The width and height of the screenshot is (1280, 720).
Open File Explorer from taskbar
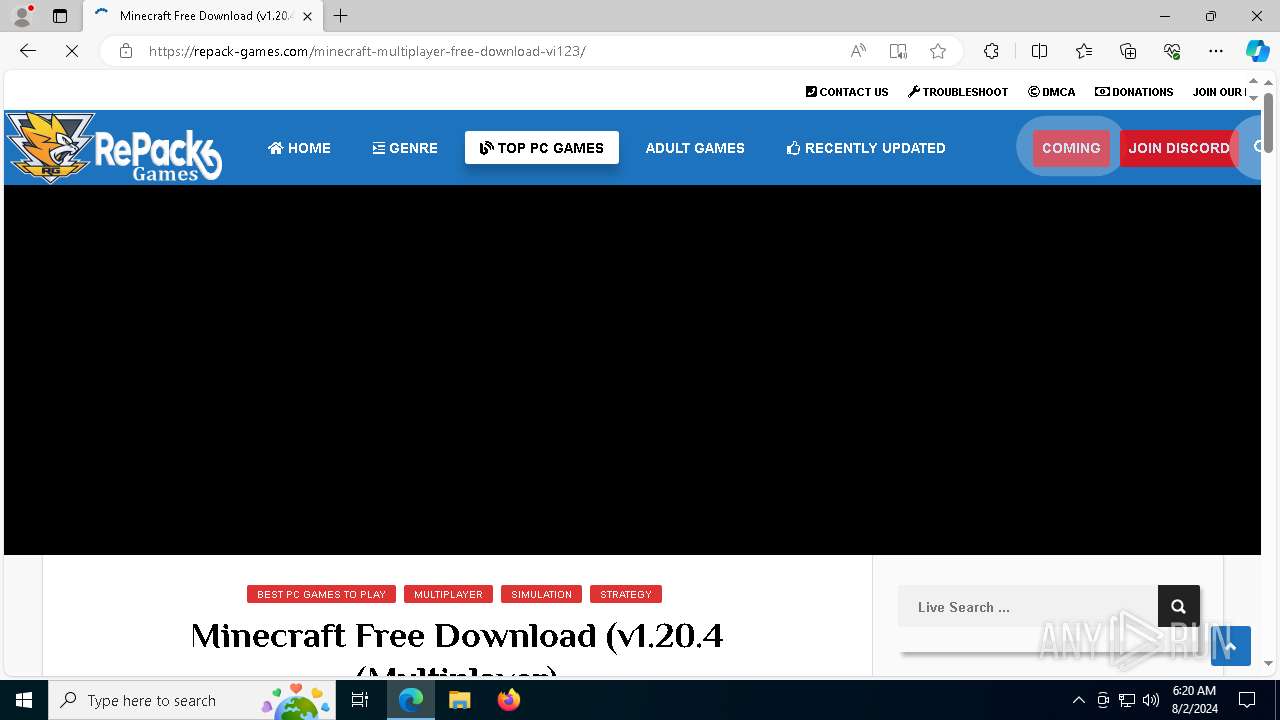click(459, 700)
